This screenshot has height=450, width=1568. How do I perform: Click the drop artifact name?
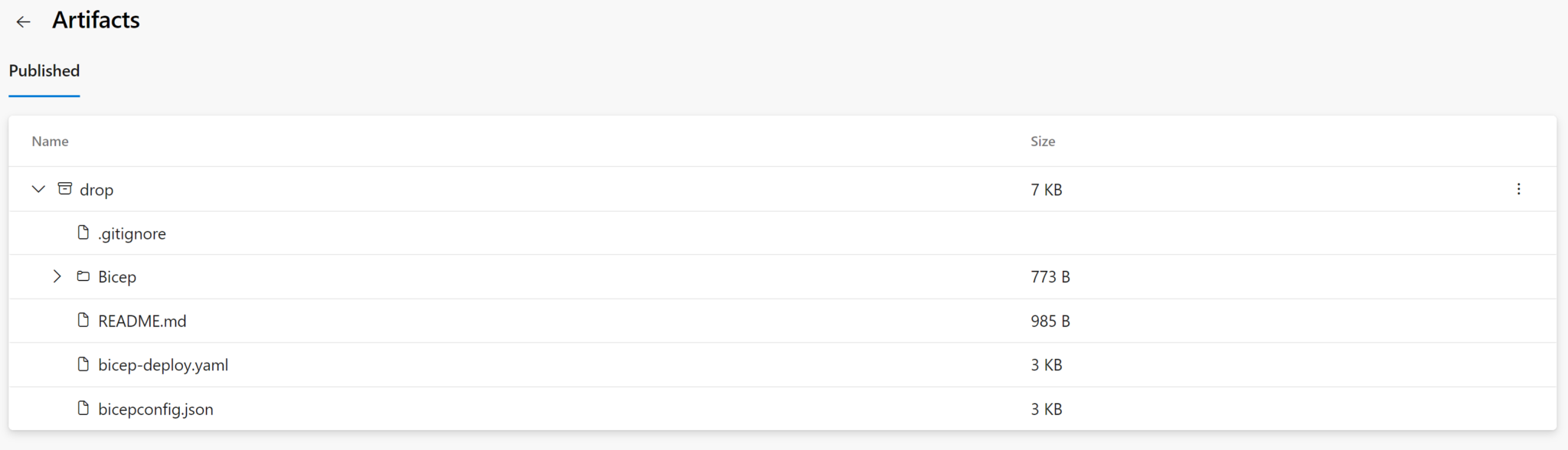[x=96, y=190]
